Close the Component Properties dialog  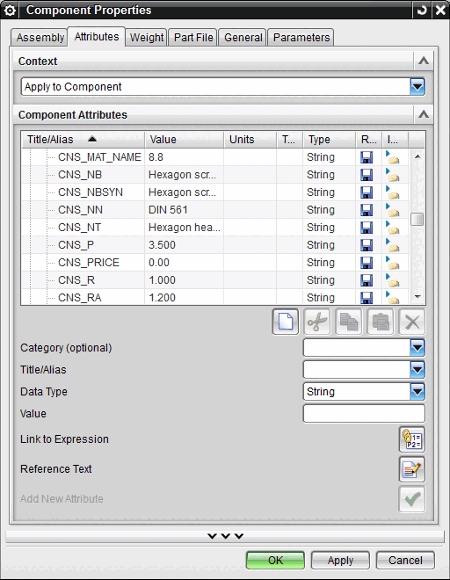(440, 10)
